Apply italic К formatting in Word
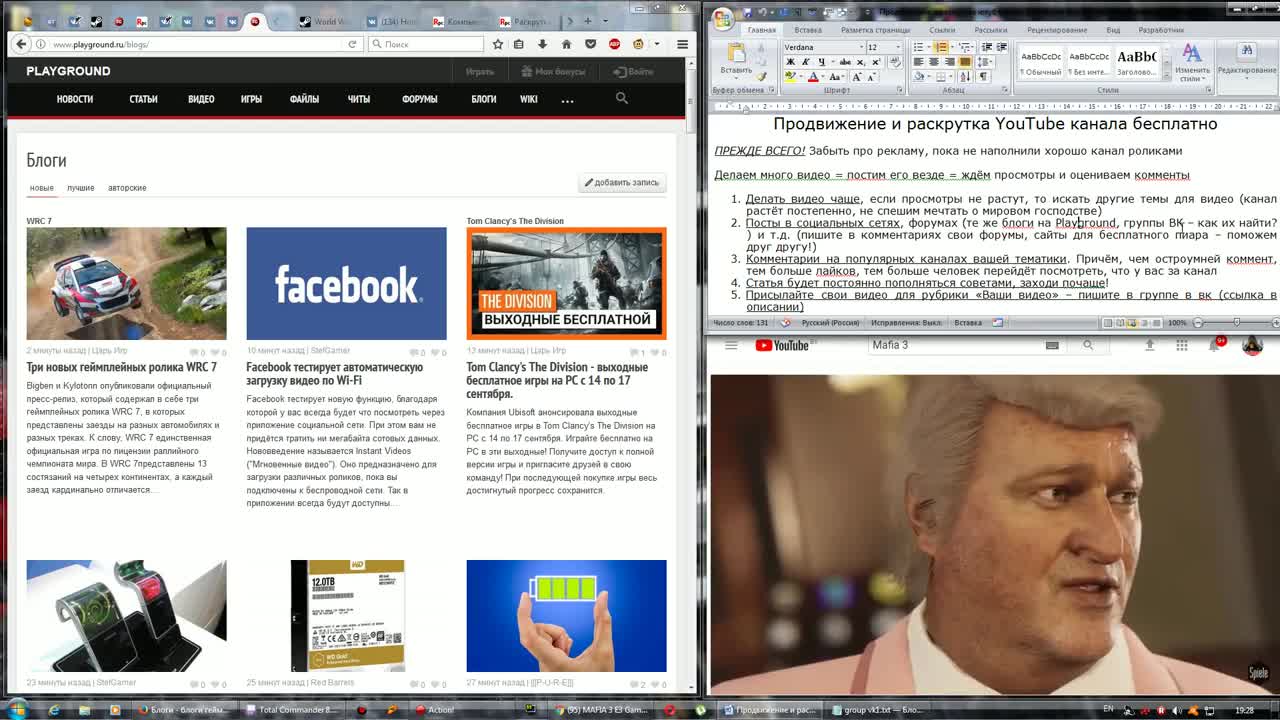 click(805, 62)
